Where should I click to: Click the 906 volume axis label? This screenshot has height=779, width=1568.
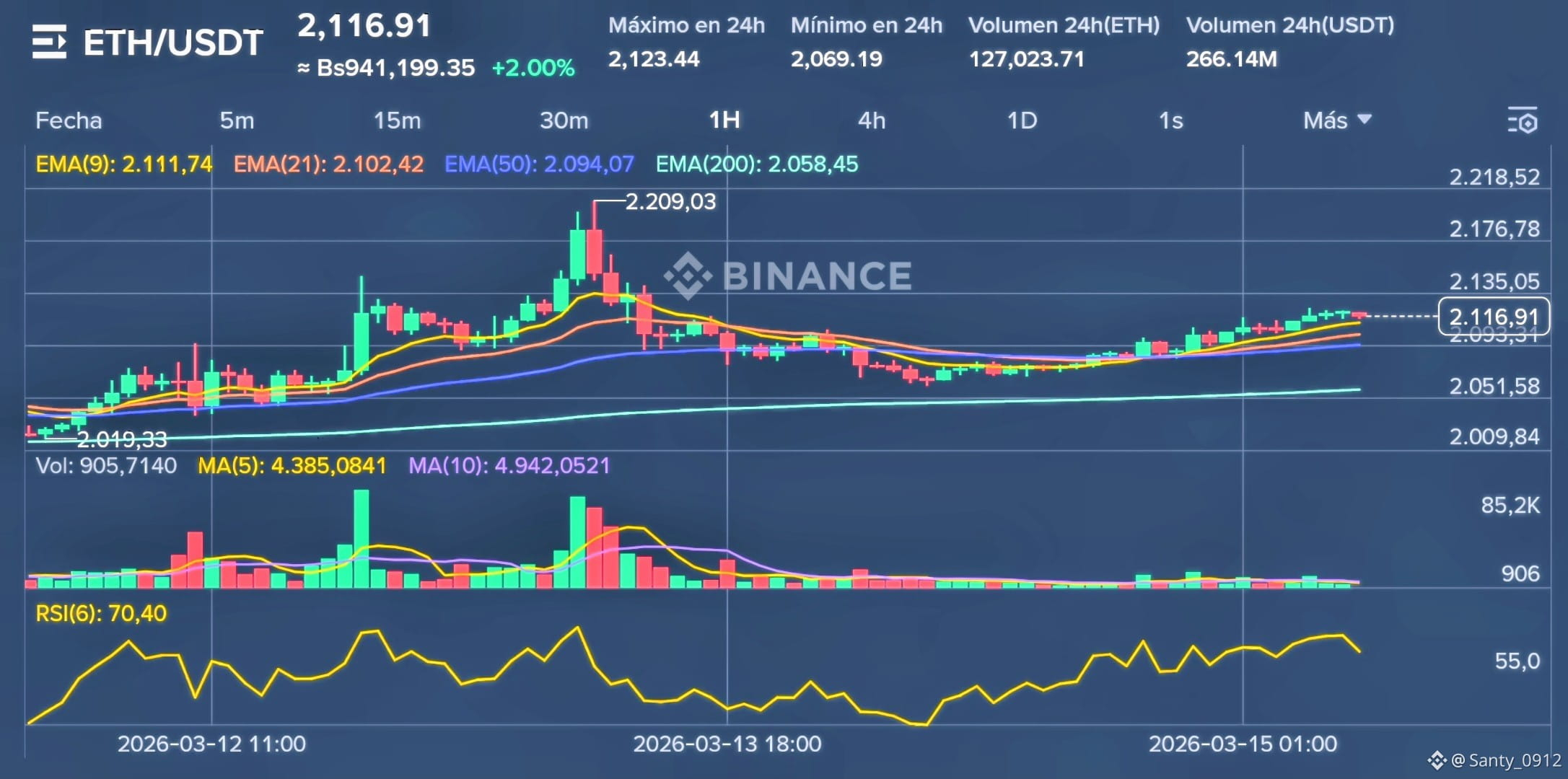tap(1520, 574)
